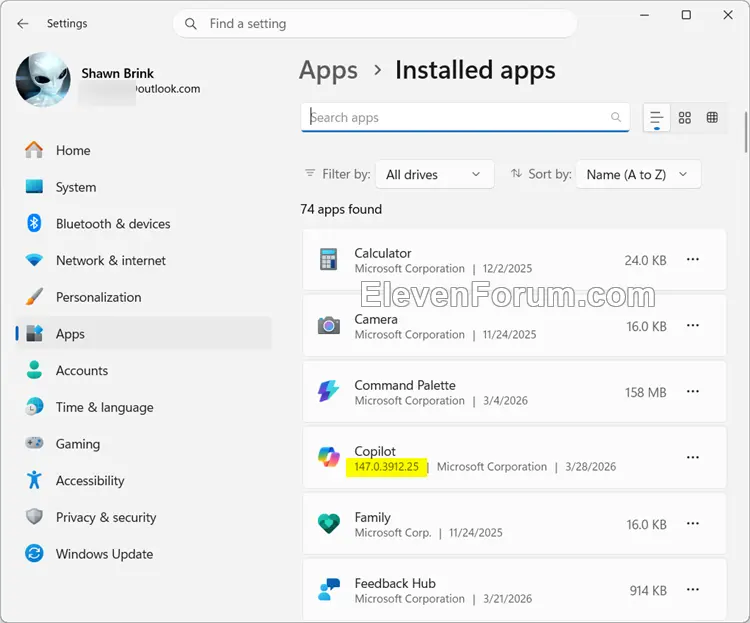Click the search magnifier in Find a setting
750x623 pixels.
click(x=190, y=23)
